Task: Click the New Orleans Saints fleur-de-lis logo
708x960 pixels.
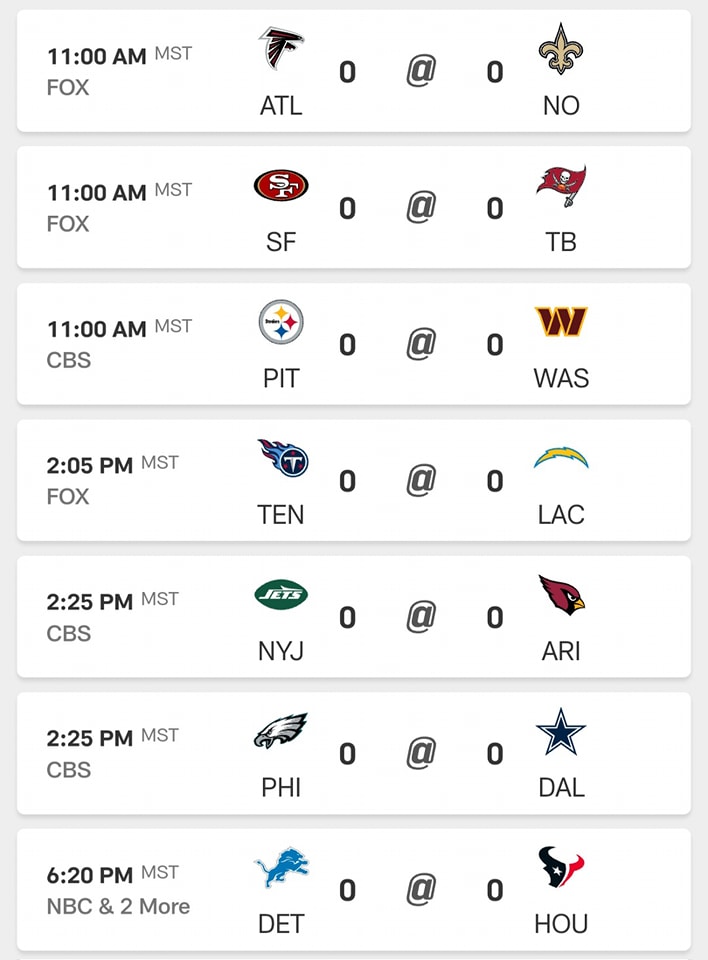Action: [x=561, y=48]
